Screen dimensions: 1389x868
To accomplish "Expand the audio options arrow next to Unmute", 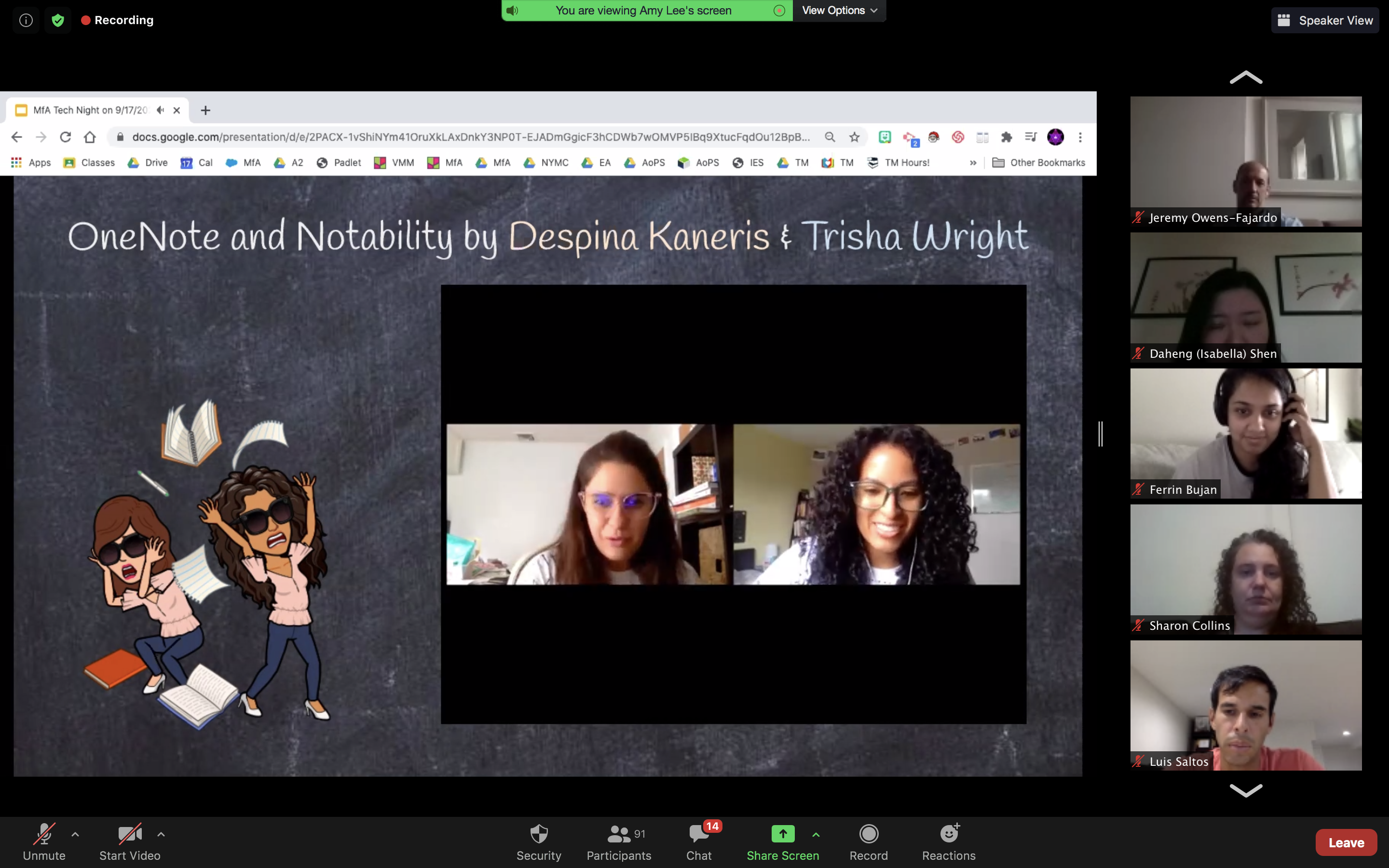I will [75, 834].
